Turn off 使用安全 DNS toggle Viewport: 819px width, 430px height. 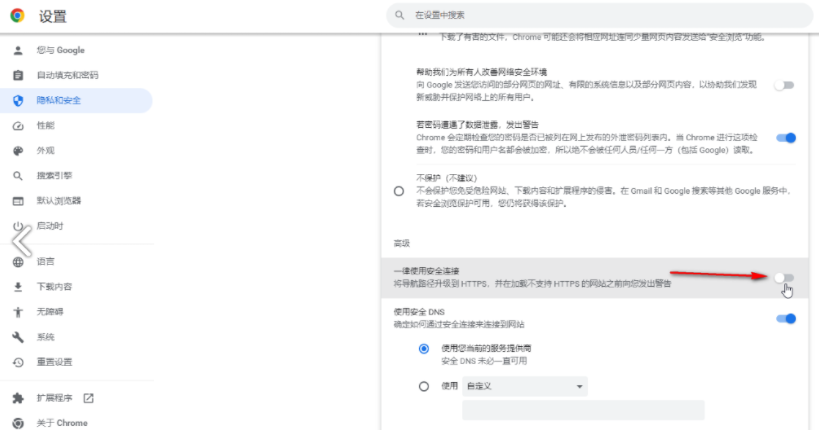[x=786, y=319]
